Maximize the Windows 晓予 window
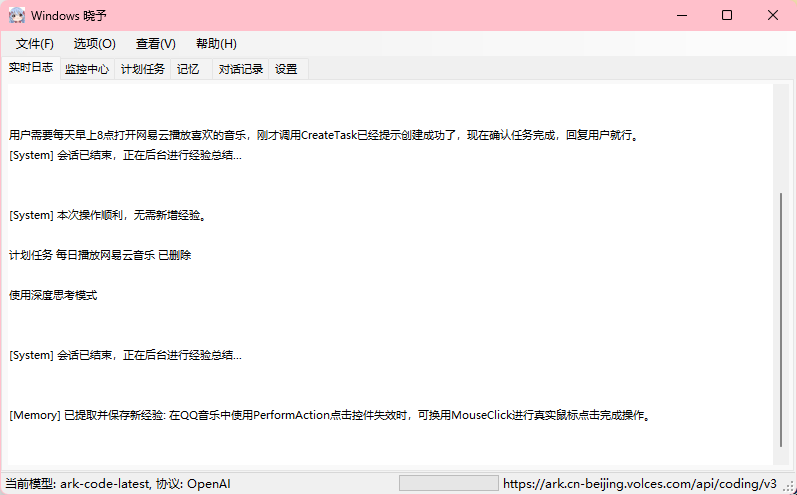797x495 pixels. [x=727, y=15]
